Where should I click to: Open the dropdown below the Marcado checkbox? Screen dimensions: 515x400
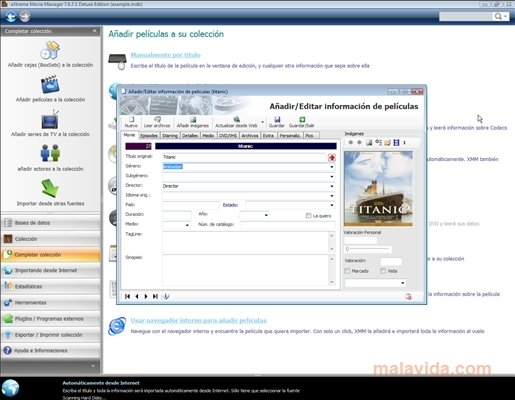403,283
